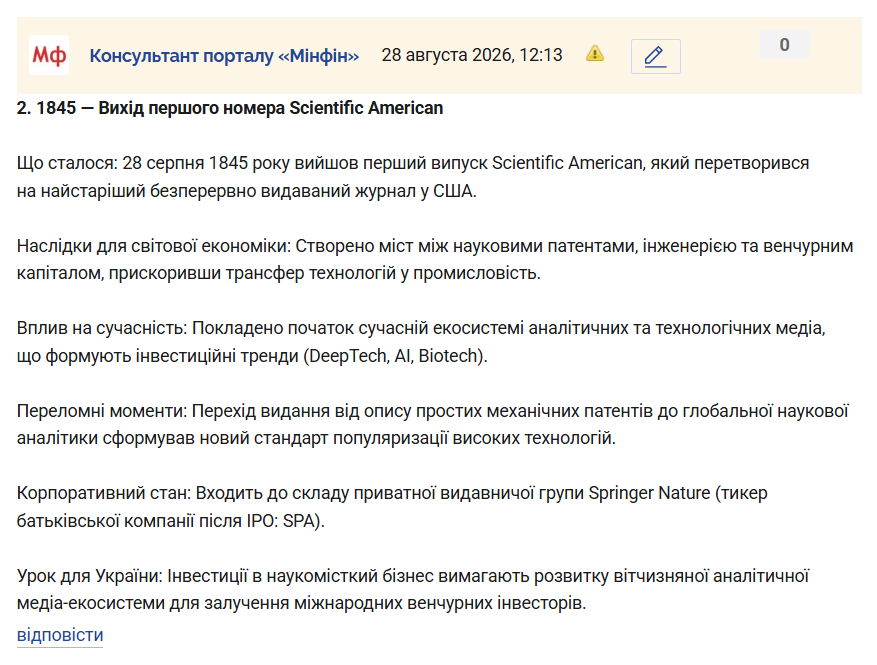This screenshot has height=665, width=877.
Task: Click the paragraph starting Наслідки для світової економіки
Action: click(435, 260)
